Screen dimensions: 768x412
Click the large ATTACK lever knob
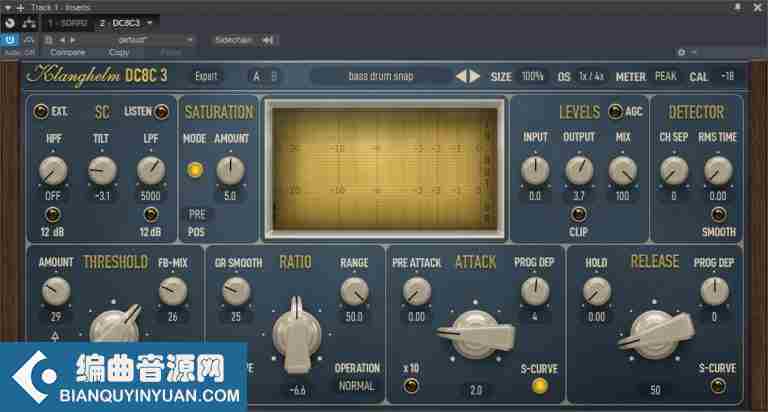coord(476,336)
